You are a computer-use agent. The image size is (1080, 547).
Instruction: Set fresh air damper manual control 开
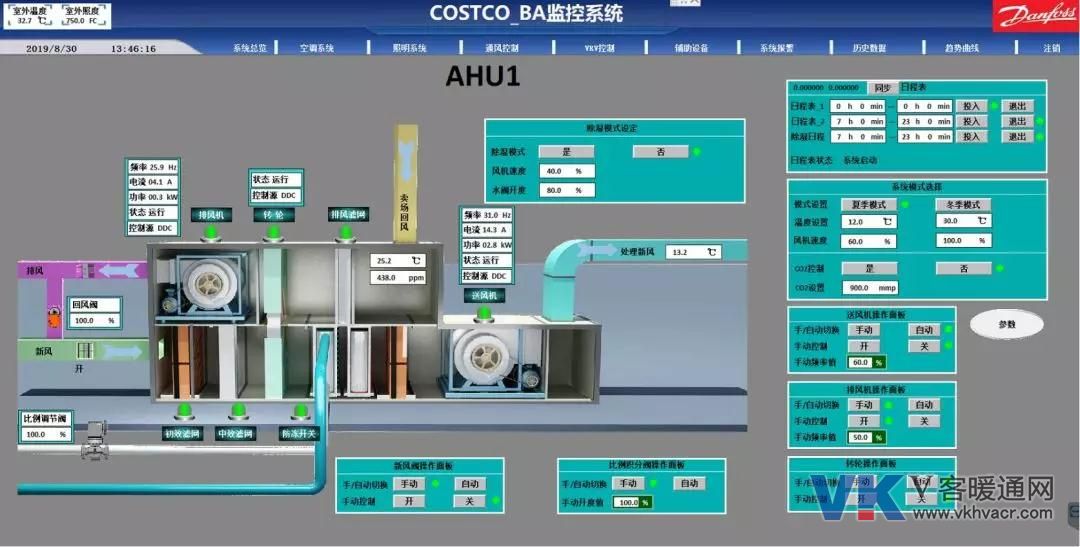pyautogui.click(x=409, y=501)
